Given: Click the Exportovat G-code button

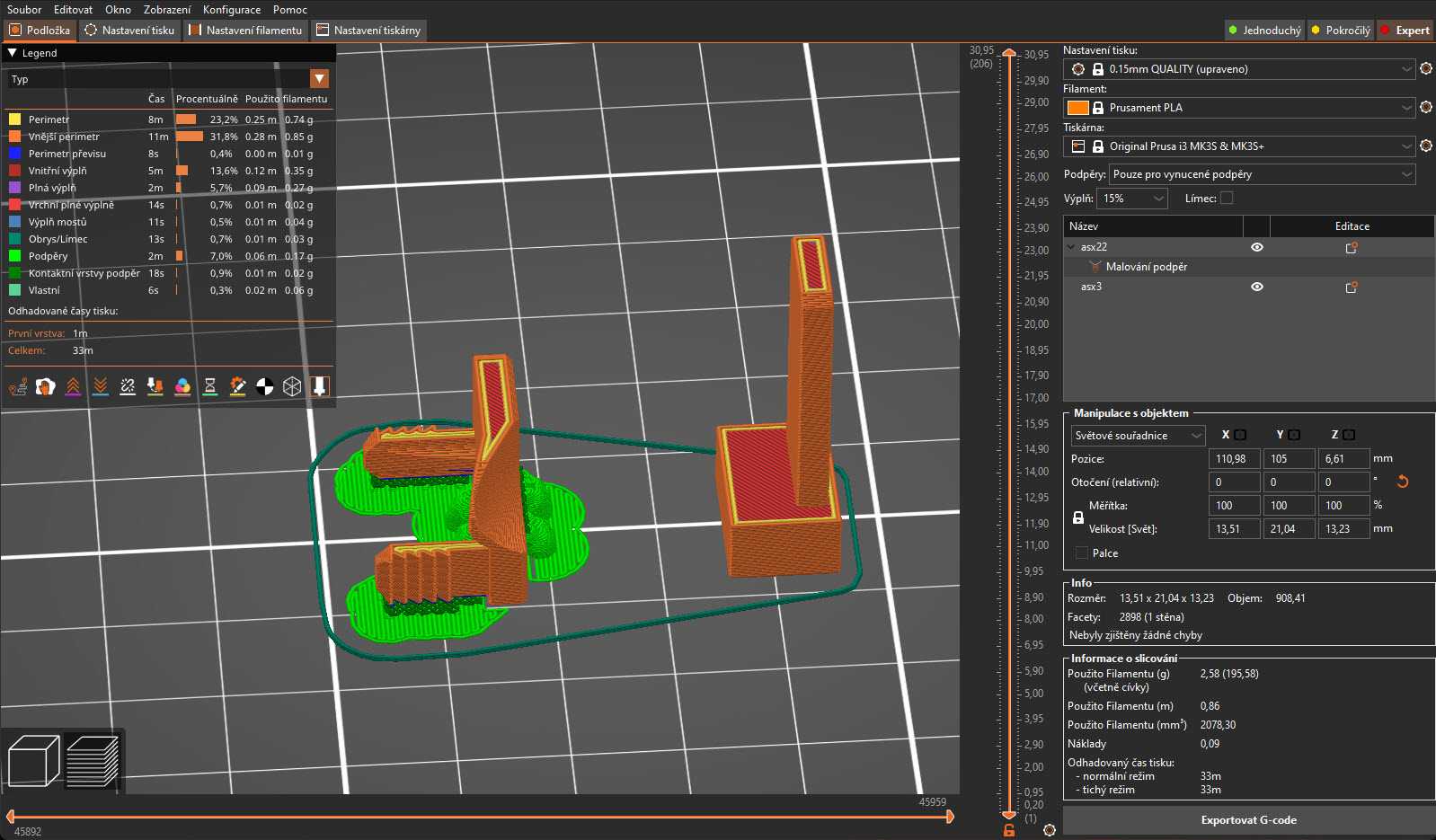Looking at the screenshot, I should [x=1248, y=820].
